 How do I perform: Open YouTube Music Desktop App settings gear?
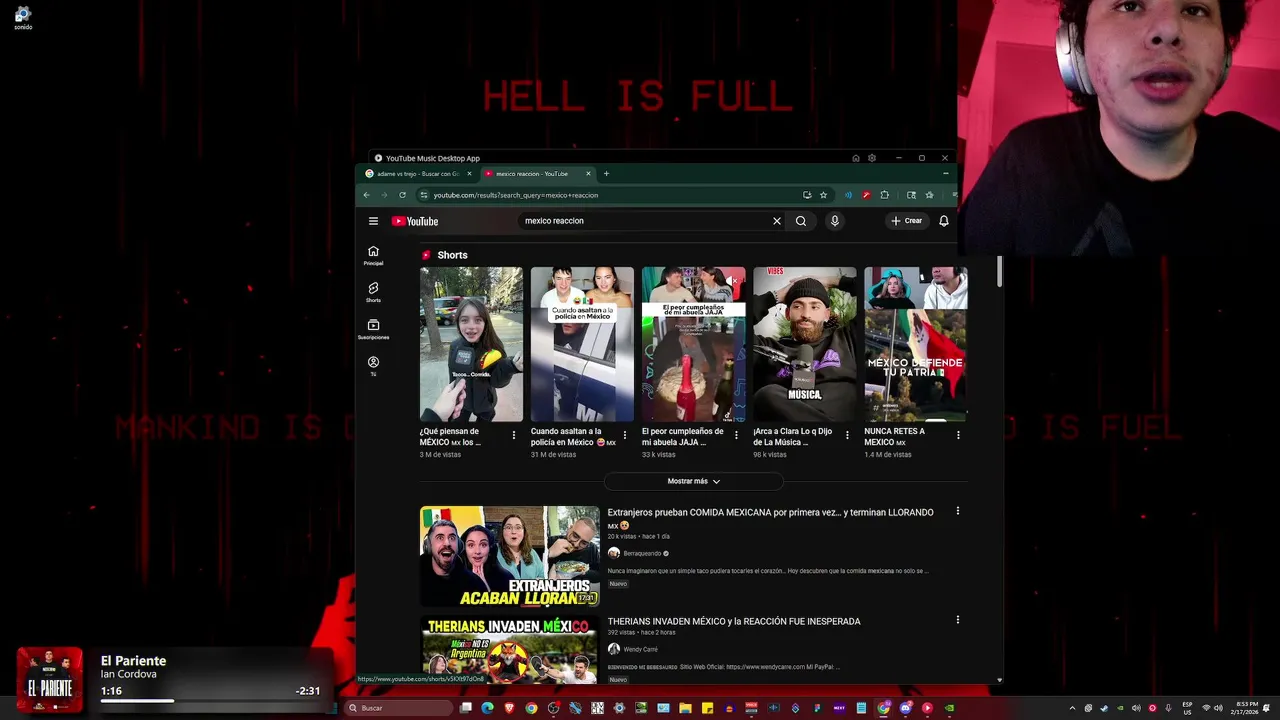pos(872,158)
